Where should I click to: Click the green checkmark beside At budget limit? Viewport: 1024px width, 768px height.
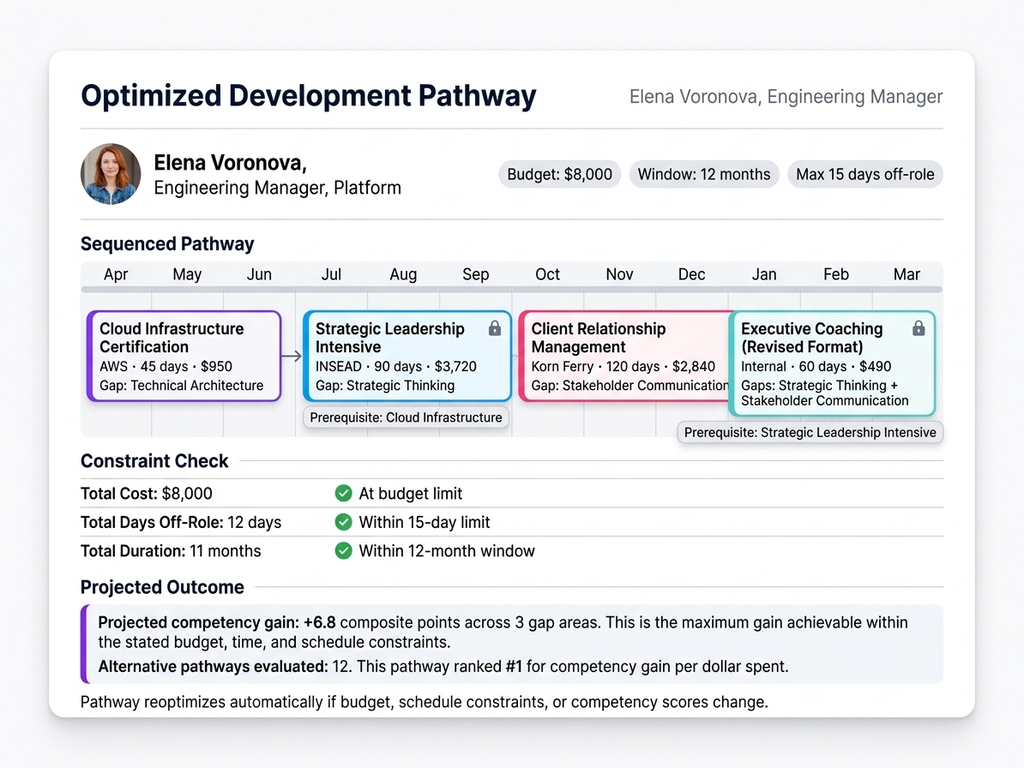343,493
